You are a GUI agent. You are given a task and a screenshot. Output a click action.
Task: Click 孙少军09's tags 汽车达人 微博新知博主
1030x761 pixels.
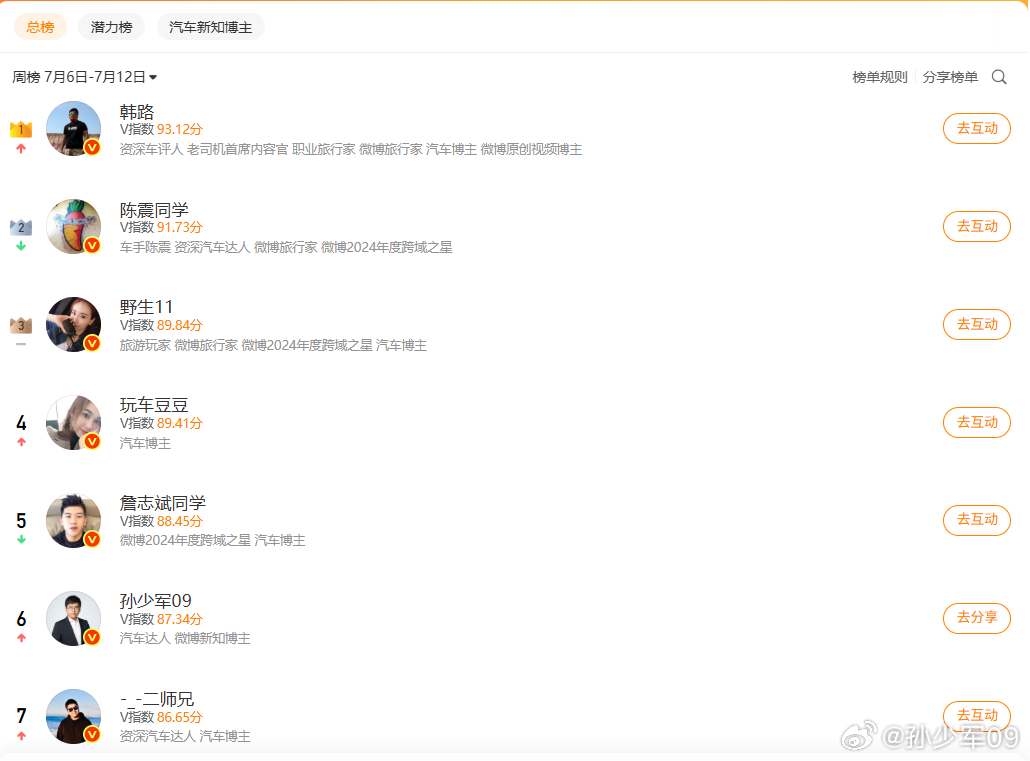click(185, 639)
